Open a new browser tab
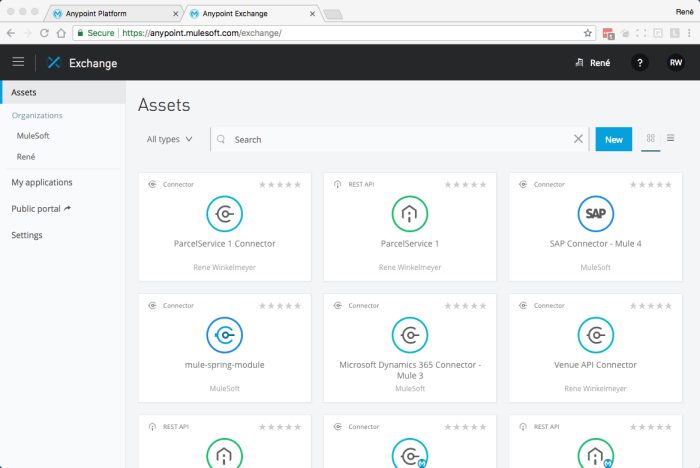 333,14
